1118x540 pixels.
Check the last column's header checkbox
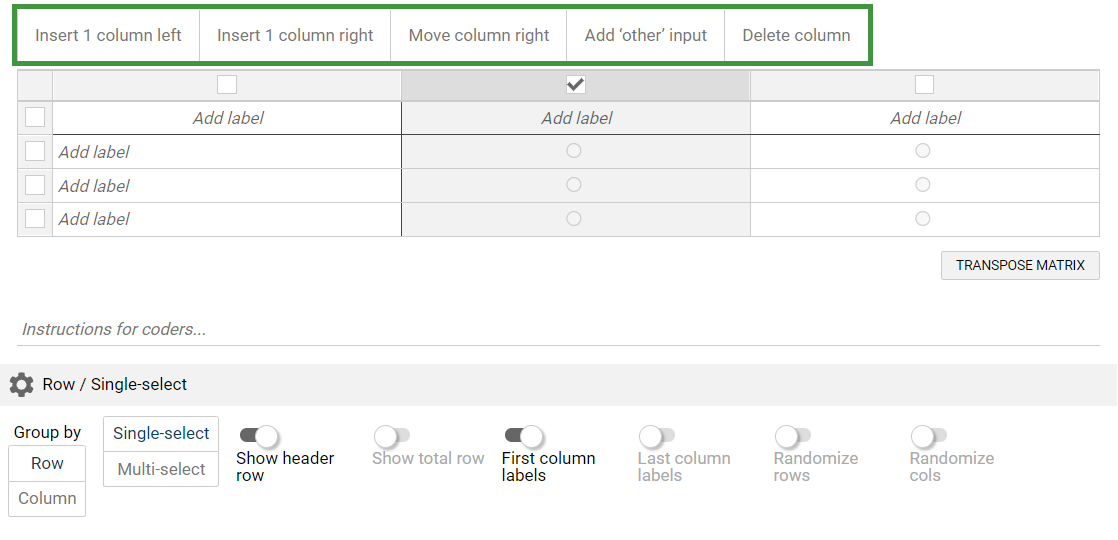924,85
